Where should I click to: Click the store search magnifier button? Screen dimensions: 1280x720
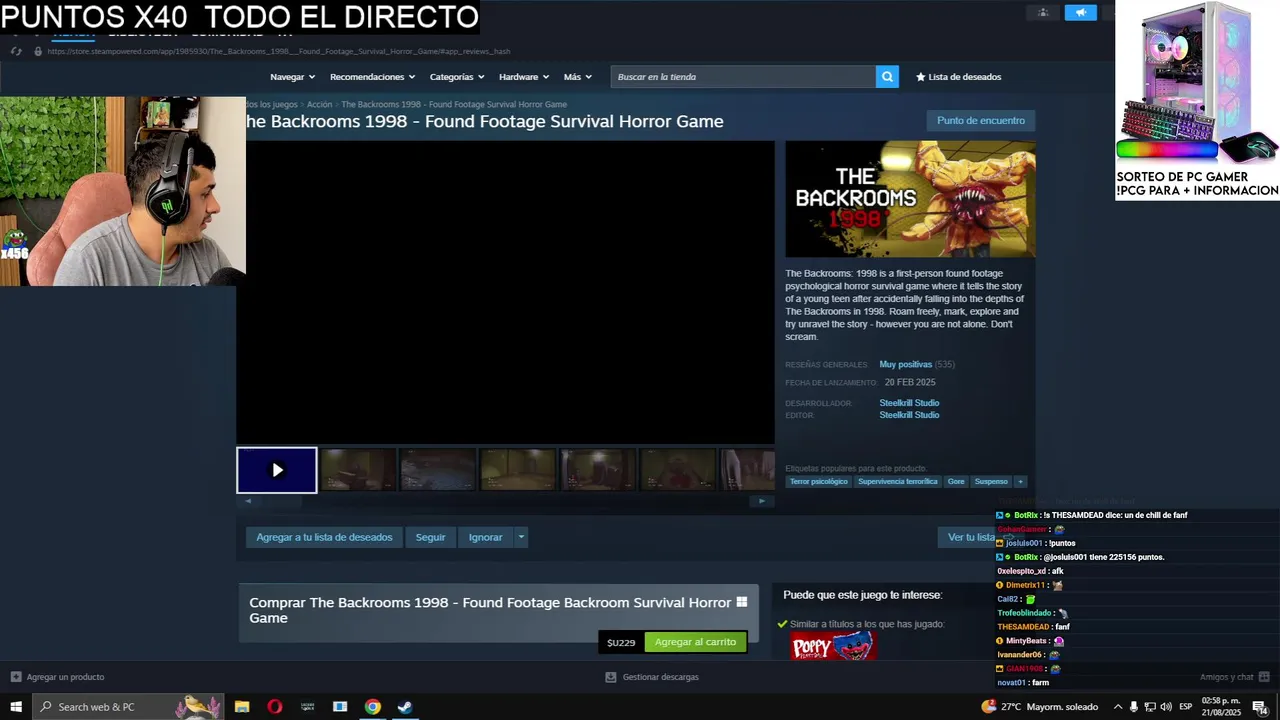[887, 77]
